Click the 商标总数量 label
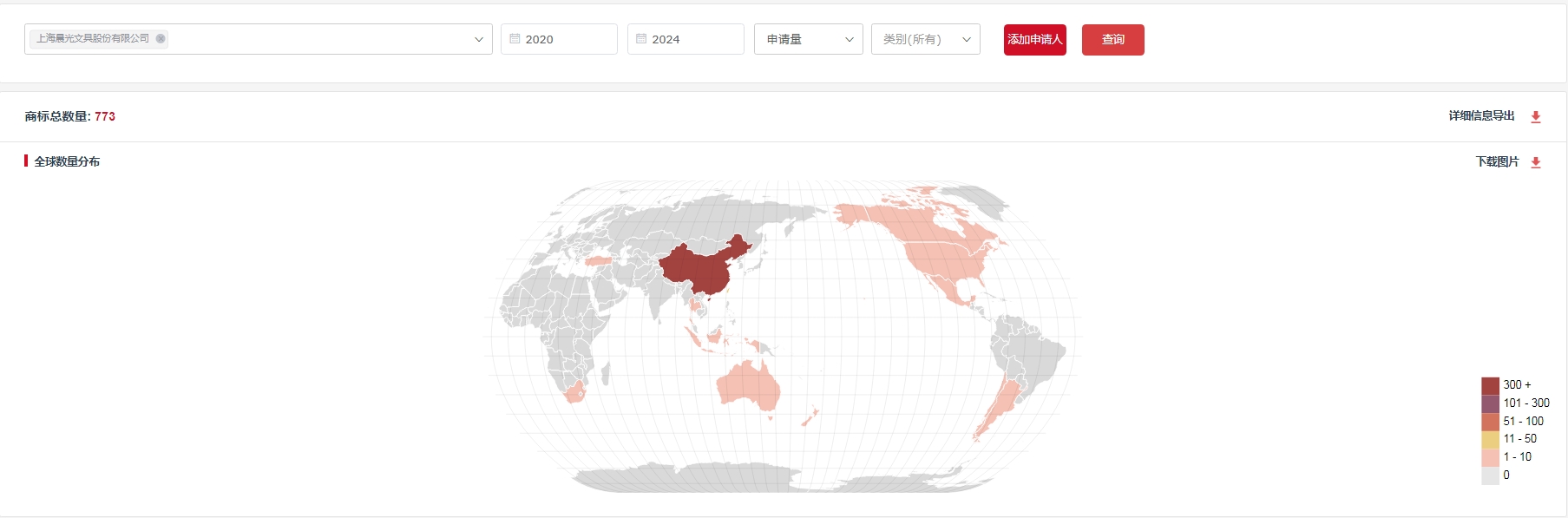This screenshot has height=518, width=1568. [57, 116]
